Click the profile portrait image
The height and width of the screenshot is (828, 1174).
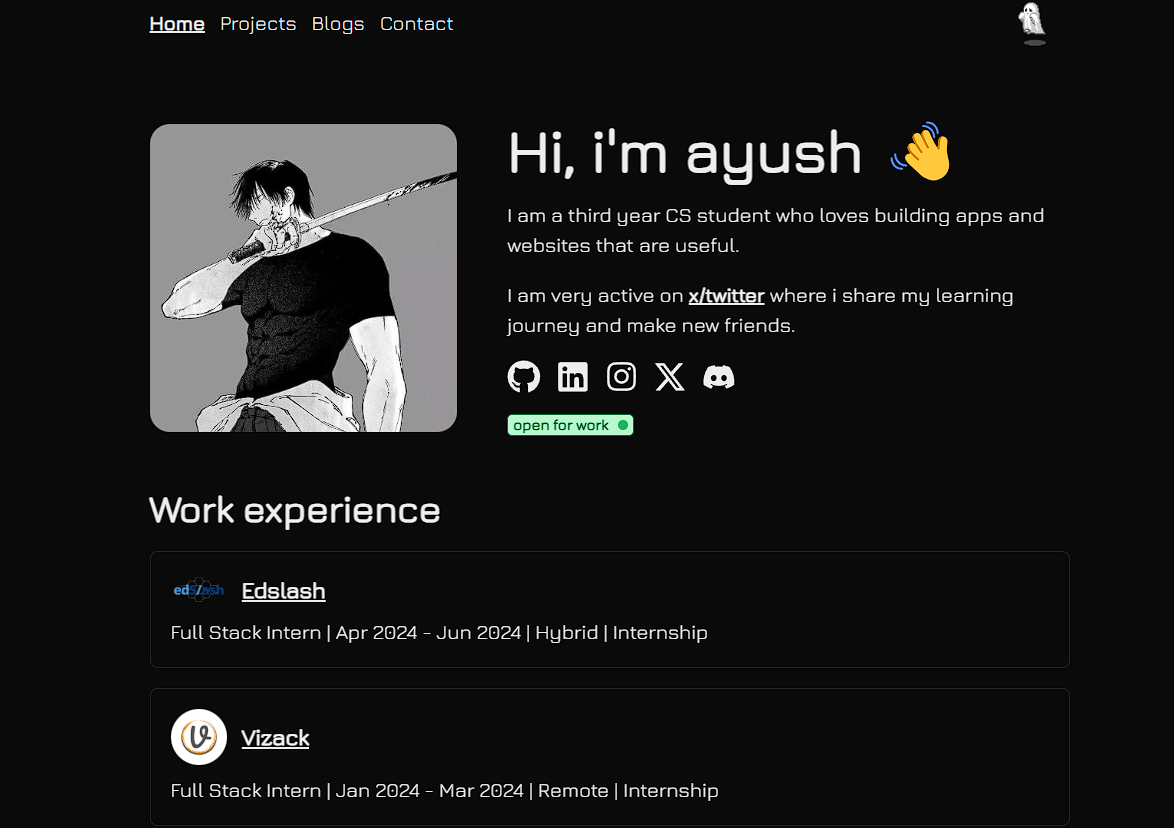pyautogui.click(x=303, y=277)
